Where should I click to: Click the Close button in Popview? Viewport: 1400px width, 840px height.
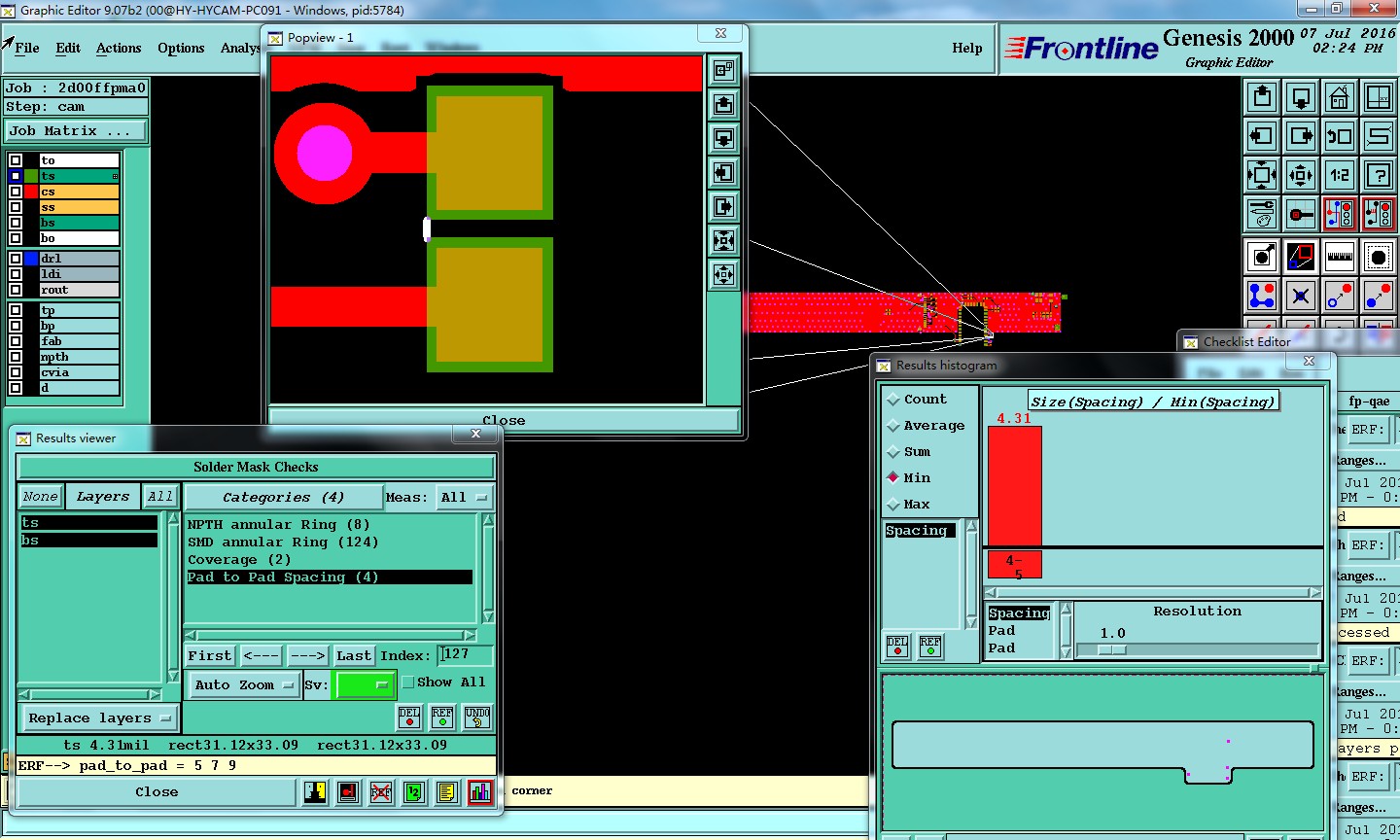tap(503, 420)
